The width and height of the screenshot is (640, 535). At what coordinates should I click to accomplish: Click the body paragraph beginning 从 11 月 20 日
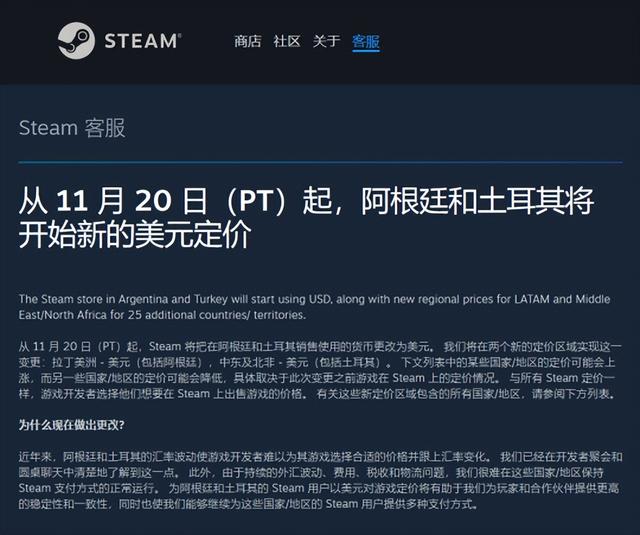[x=320, y=370]
